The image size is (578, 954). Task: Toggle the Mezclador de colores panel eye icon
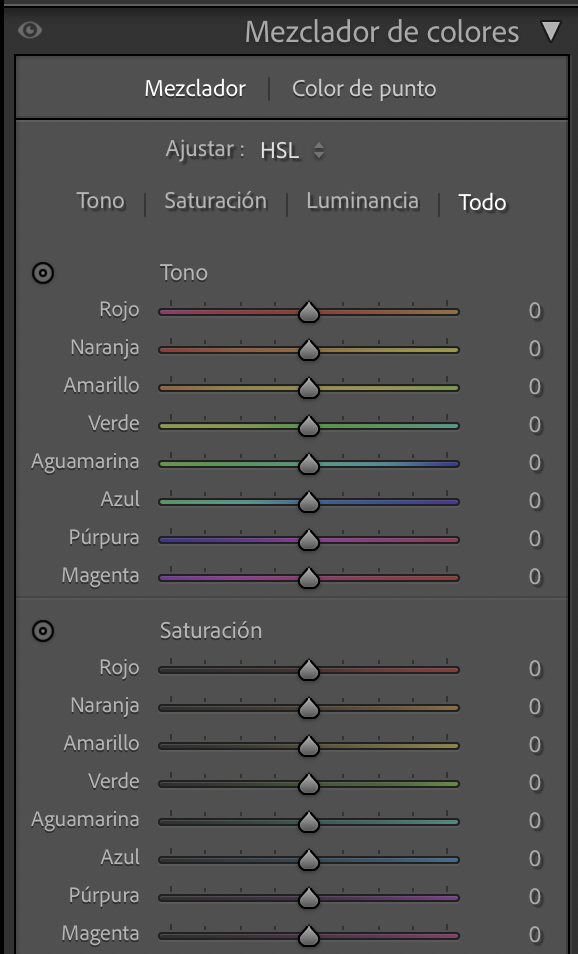[30, 30]
